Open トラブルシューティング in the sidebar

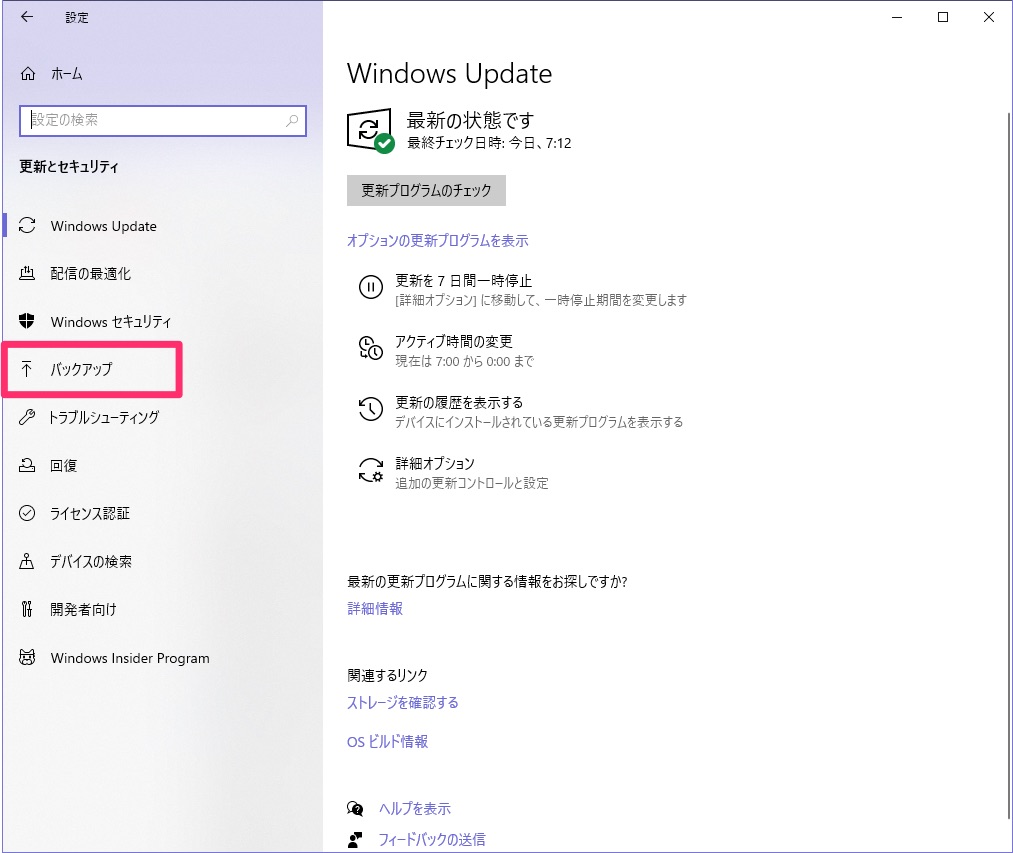[x=104, y=417]
